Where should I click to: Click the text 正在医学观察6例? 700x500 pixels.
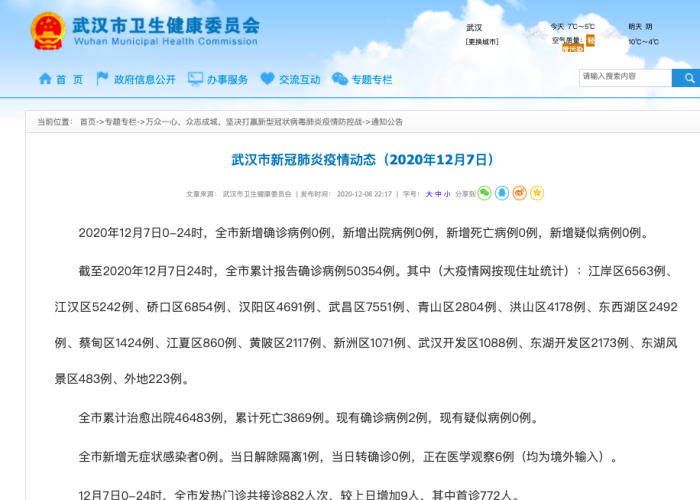tap(469, 457)
